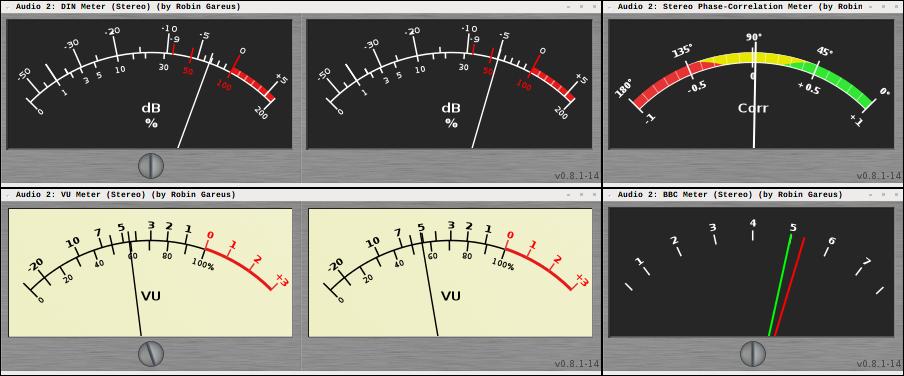Viewport: 904px width, 376px height.
Task: Click the 'dB %' label on right DIN meter
Action: [x=451, y=115]
